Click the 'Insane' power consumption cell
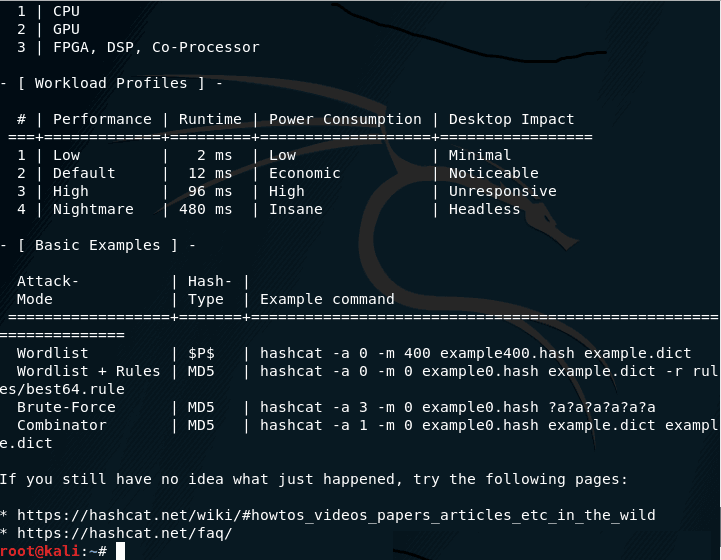This screenshot has width=721, height=560. 296,209
